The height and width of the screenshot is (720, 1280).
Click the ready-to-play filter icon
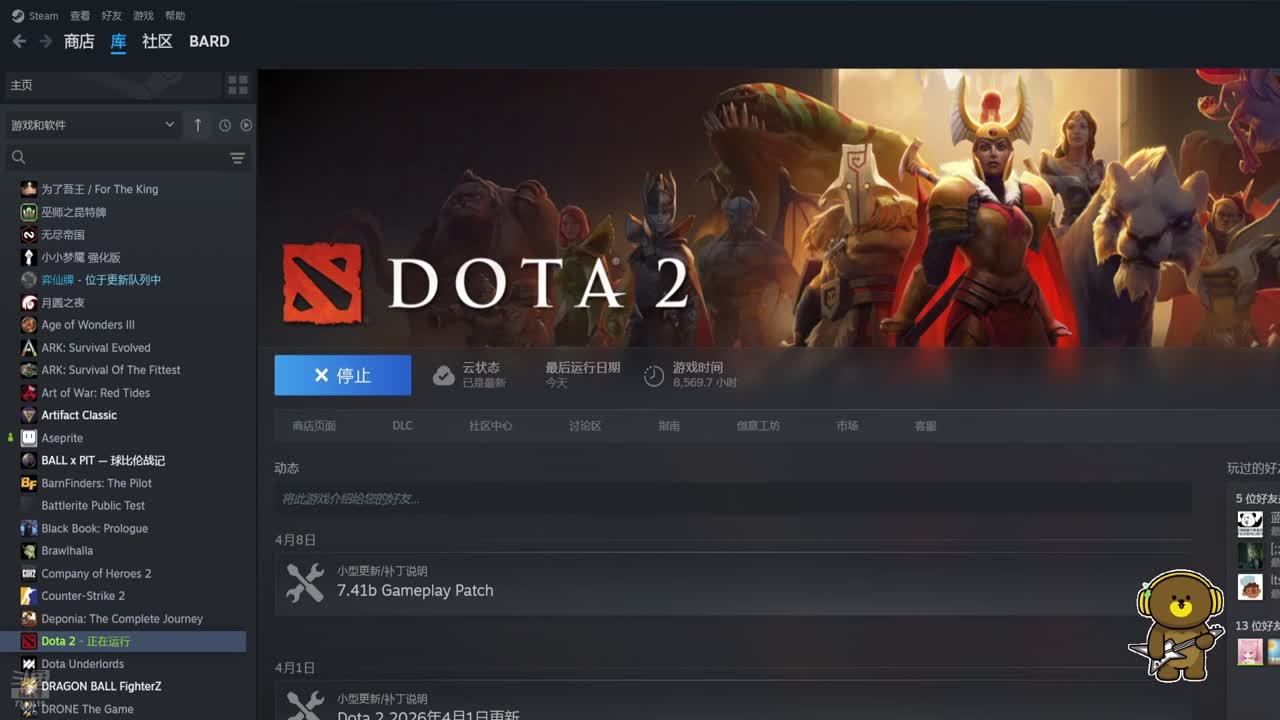coord(246,125)
